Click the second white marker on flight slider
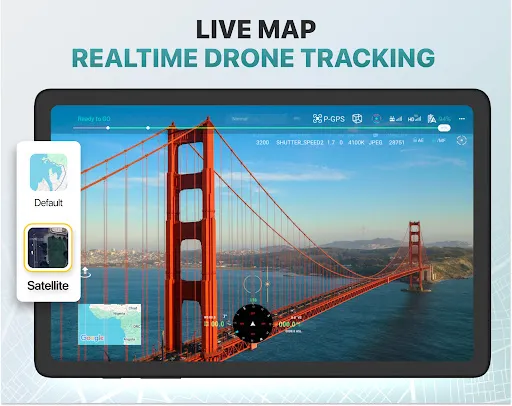The image size is (512, 406). [148, 128]
